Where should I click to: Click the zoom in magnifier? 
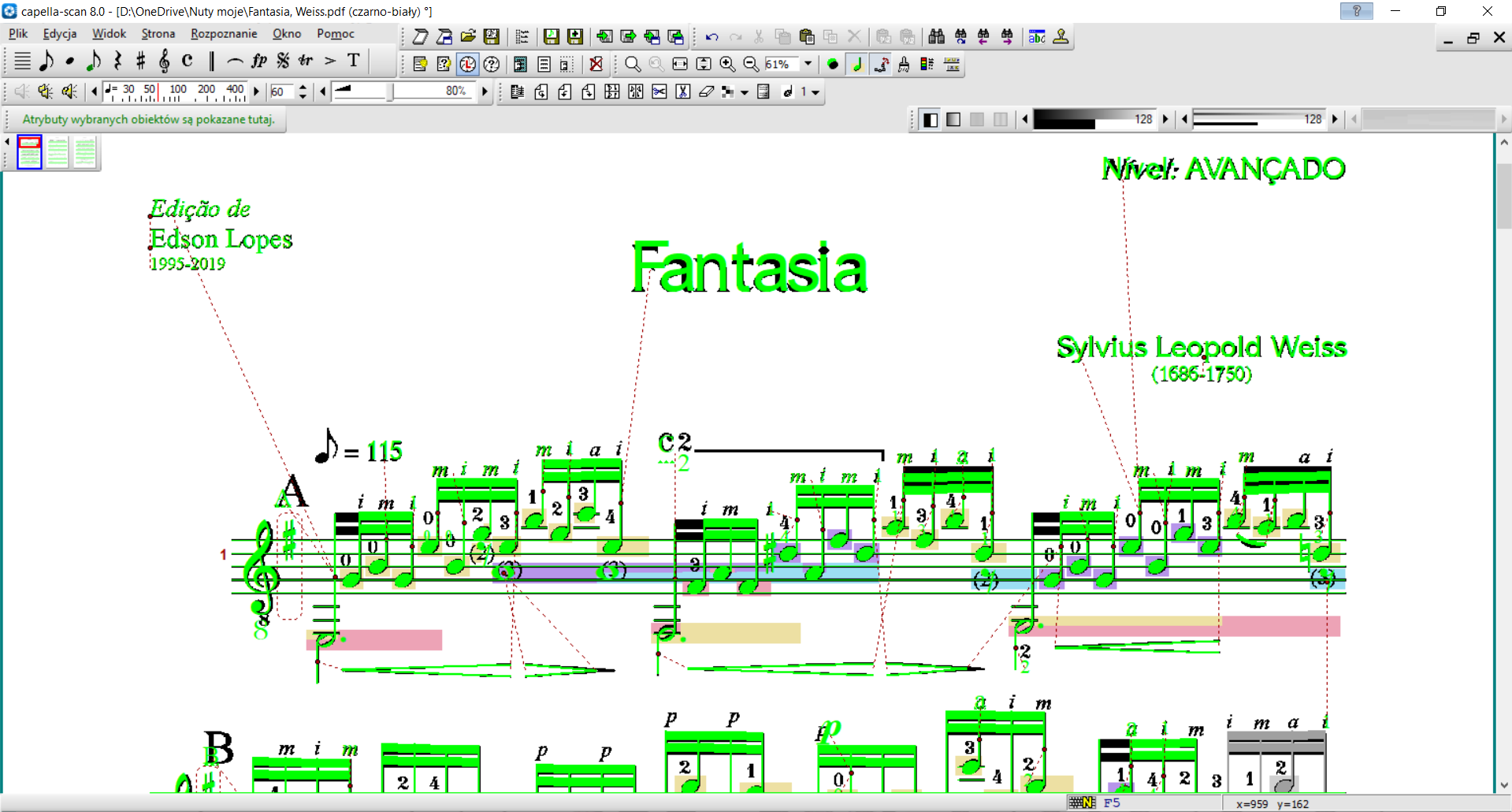pos(727,65)
